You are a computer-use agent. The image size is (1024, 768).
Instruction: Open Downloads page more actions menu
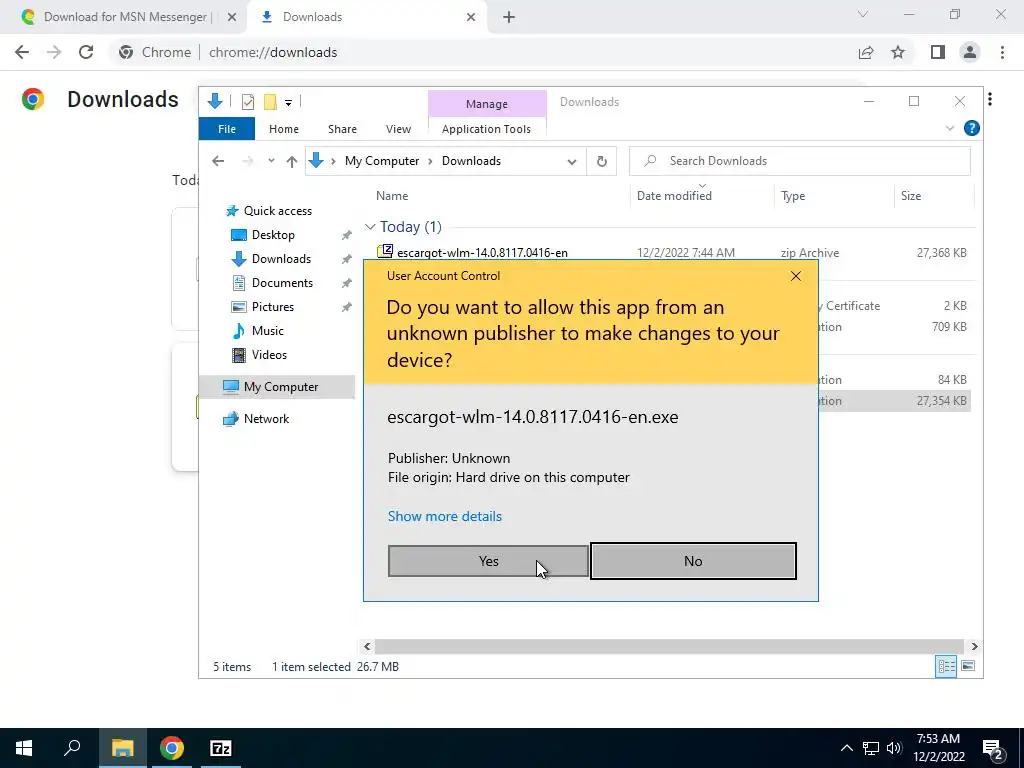tap(990, 99)
